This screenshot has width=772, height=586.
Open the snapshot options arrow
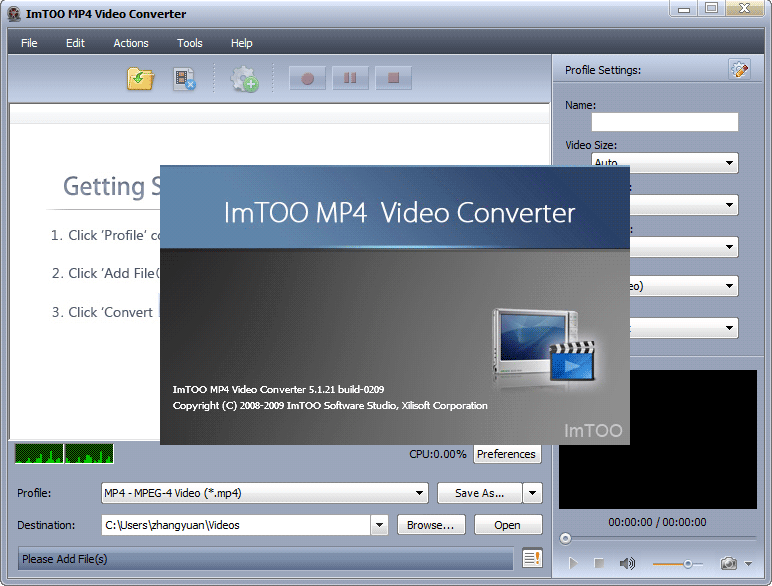[748, 563]
